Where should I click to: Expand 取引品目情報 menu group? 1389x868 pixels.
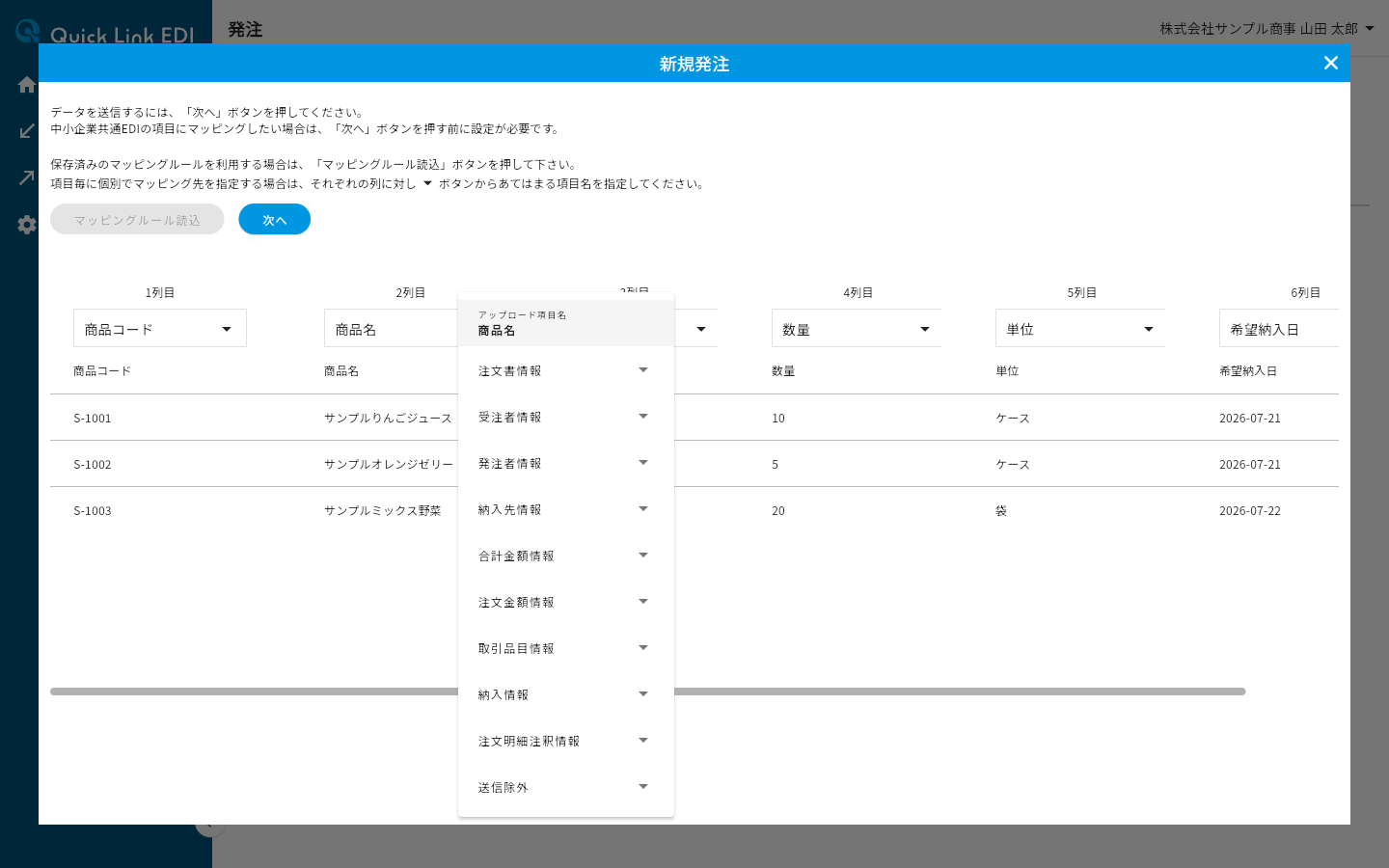pos(566,648)
